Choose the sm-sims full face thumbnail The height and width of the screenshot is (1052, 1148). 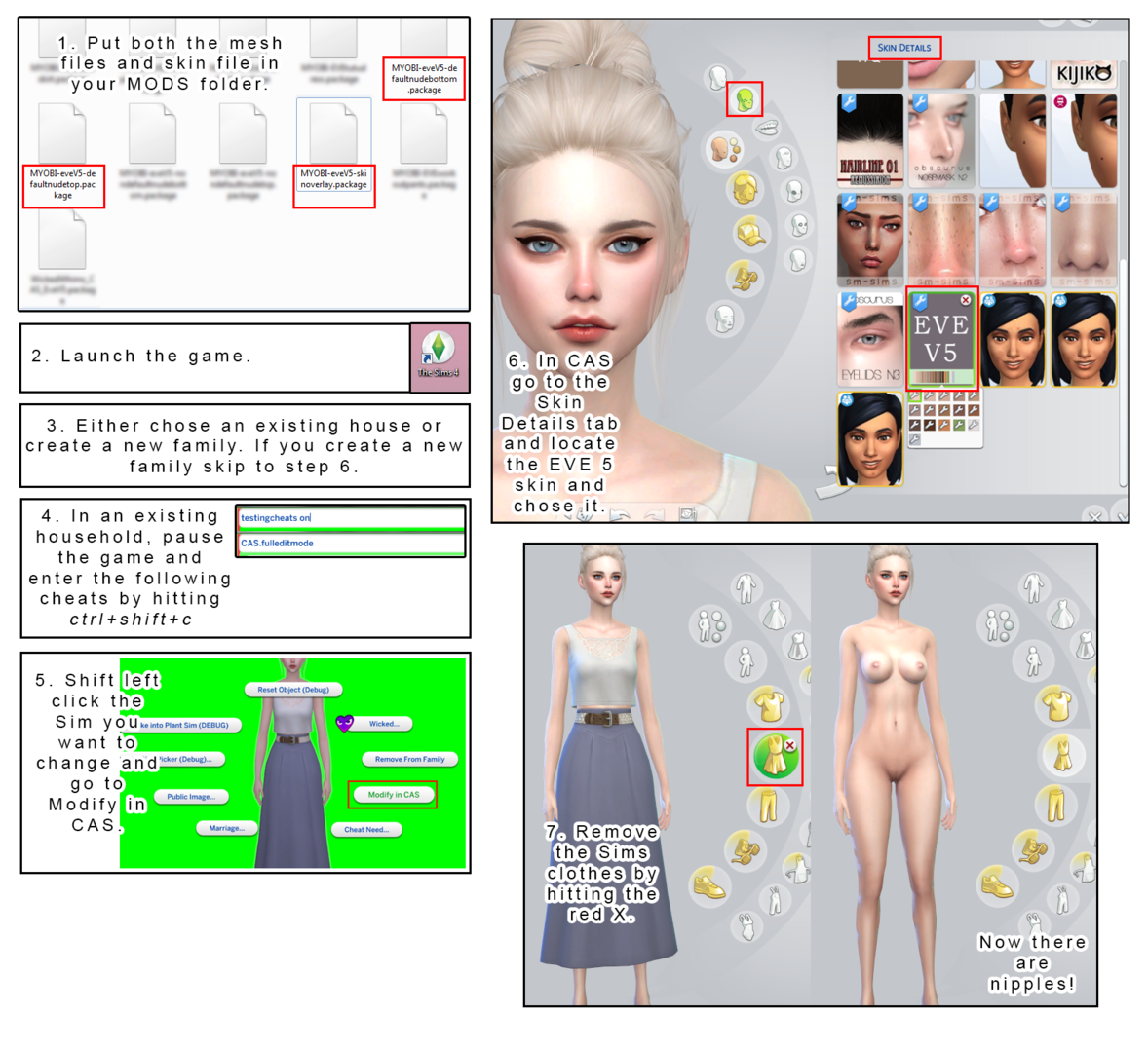[x=870, y=240]
